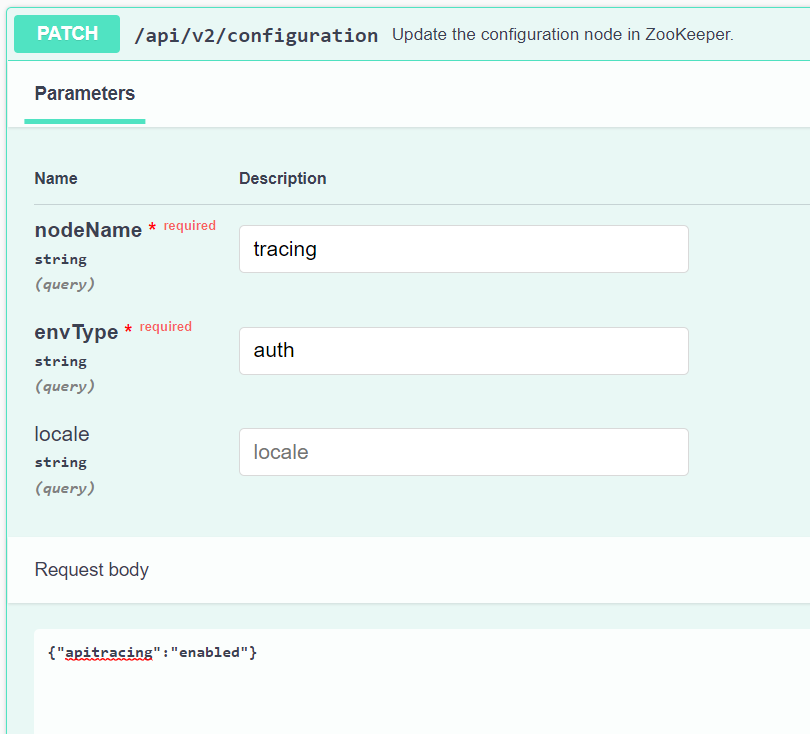Click the envType parameter label

click(76, 332)
